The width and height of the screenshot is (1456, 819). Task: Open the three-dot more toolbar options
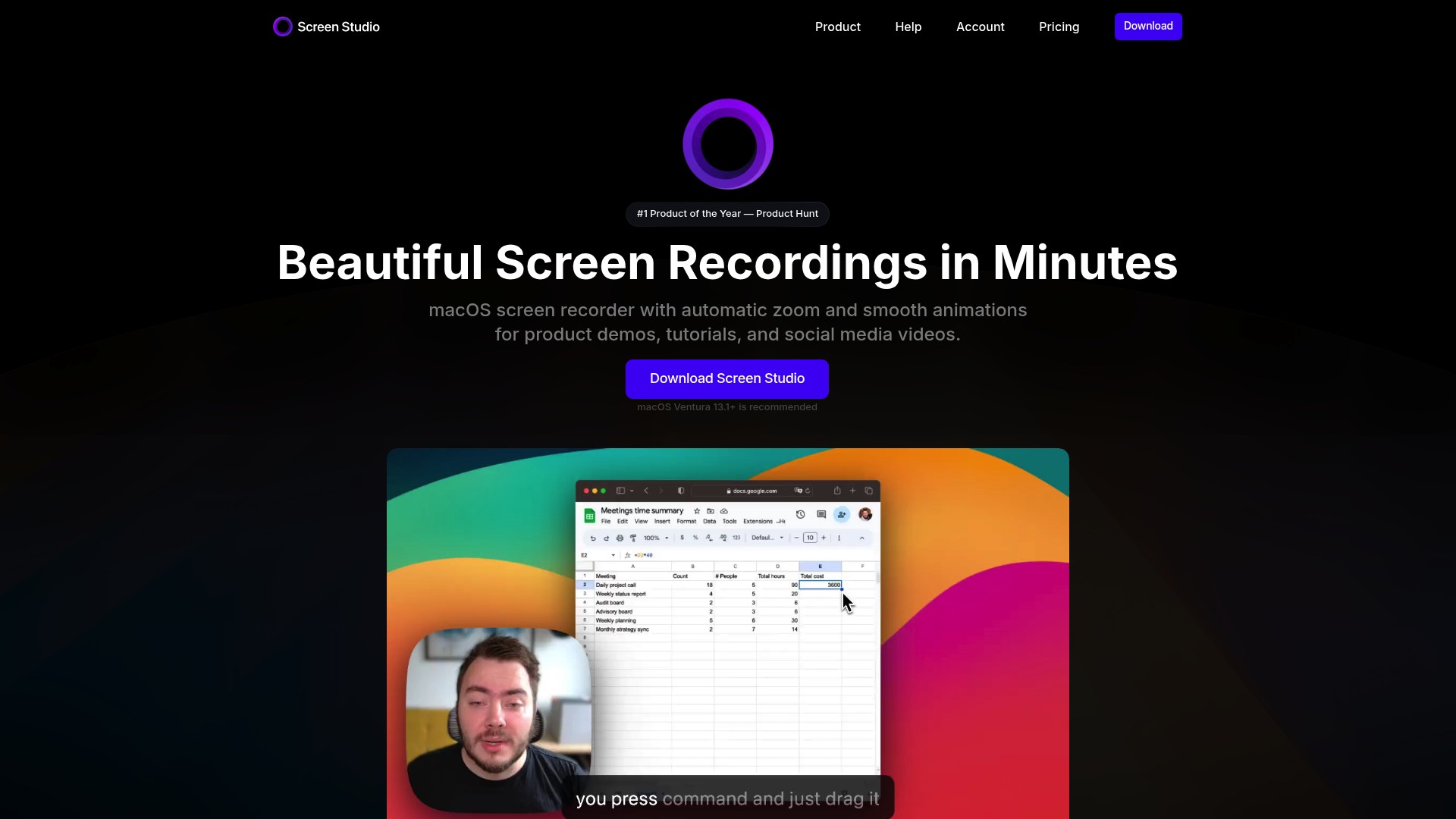point(839,538)
